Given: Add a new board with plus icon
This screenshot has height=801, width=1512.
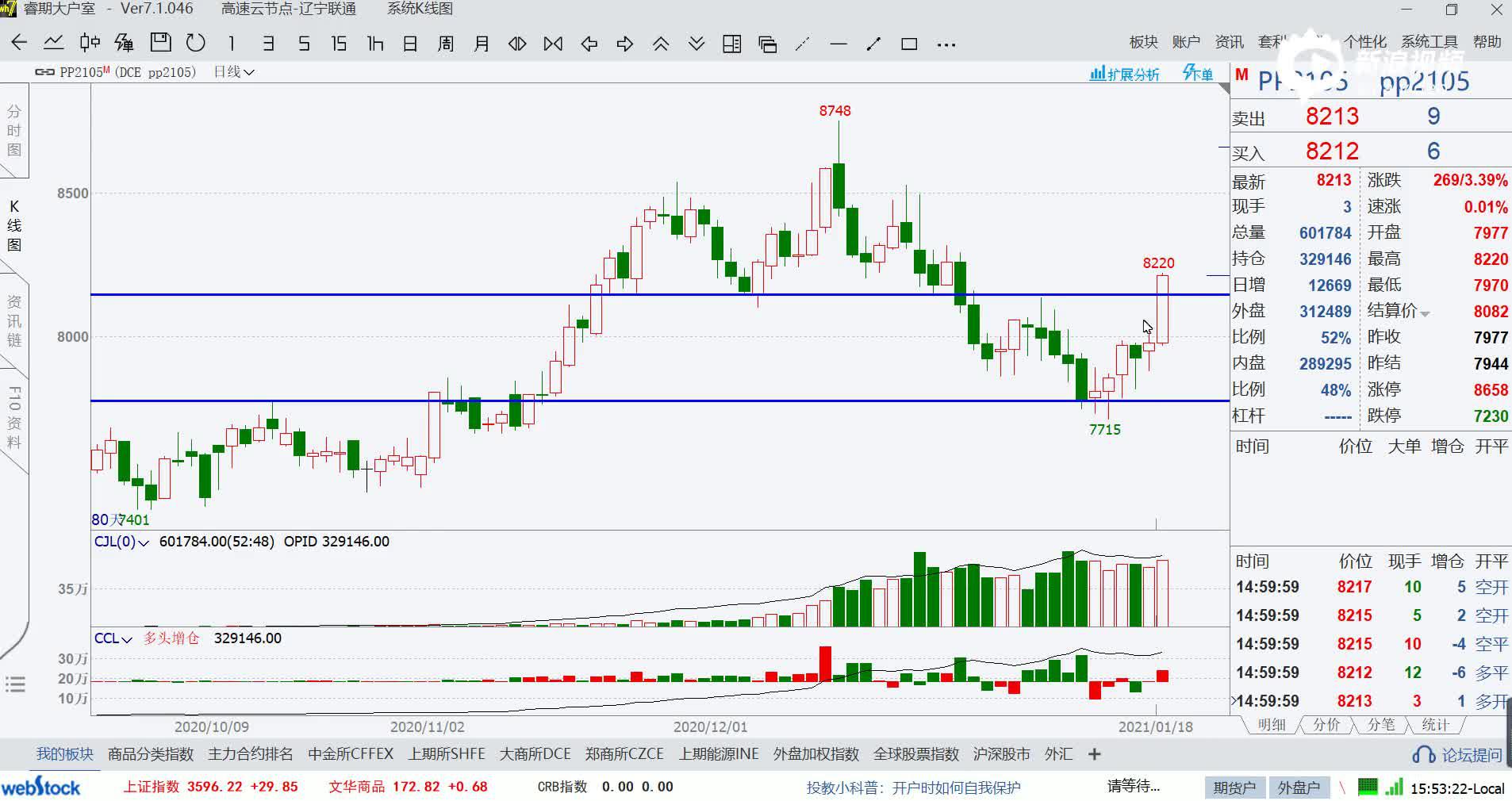Looking at the screenshot, I should pyautogui.click(x=1095, y=754).
